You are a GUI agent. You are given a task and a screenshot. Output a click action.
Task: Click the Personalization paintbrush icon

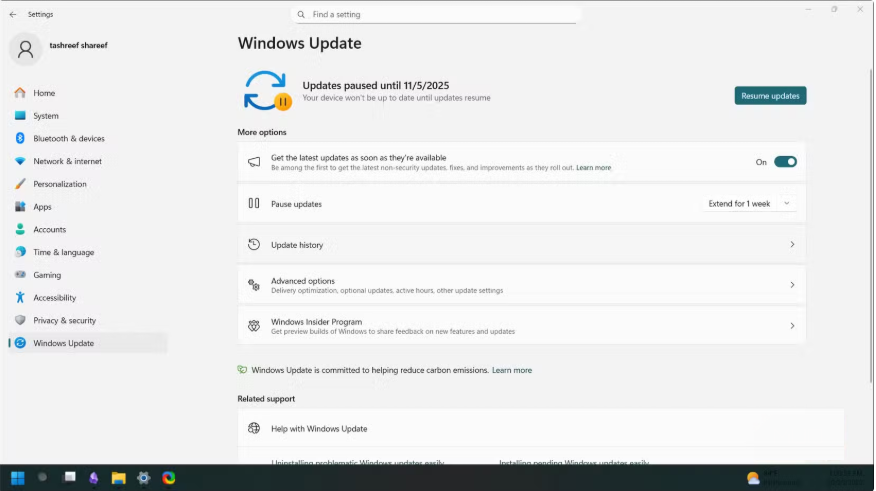pos(20,184)
